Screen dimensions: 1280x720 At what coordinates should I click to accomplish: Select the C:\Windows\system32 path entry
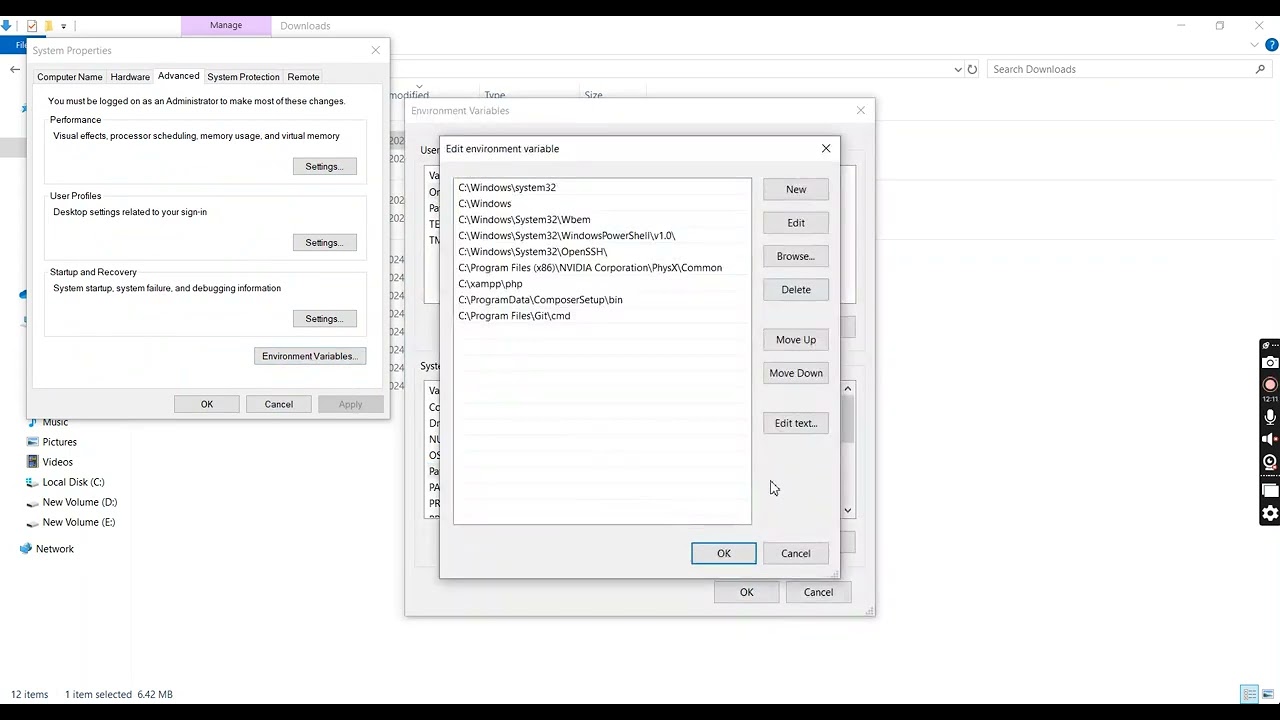point(602,188)
